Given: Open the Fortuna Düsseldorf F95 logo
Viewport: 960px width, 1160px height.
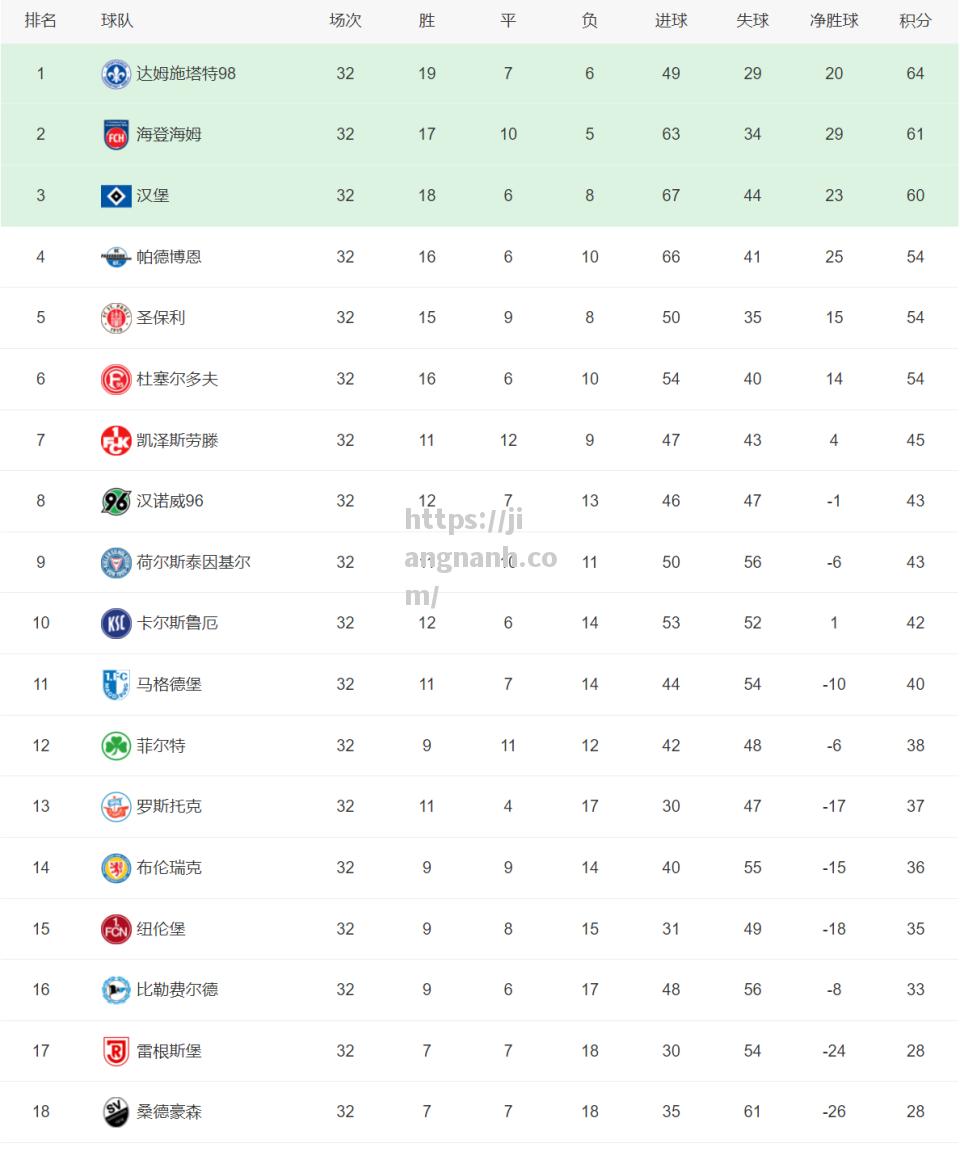Looking at the screenshot, I should [x=115, y=380].
